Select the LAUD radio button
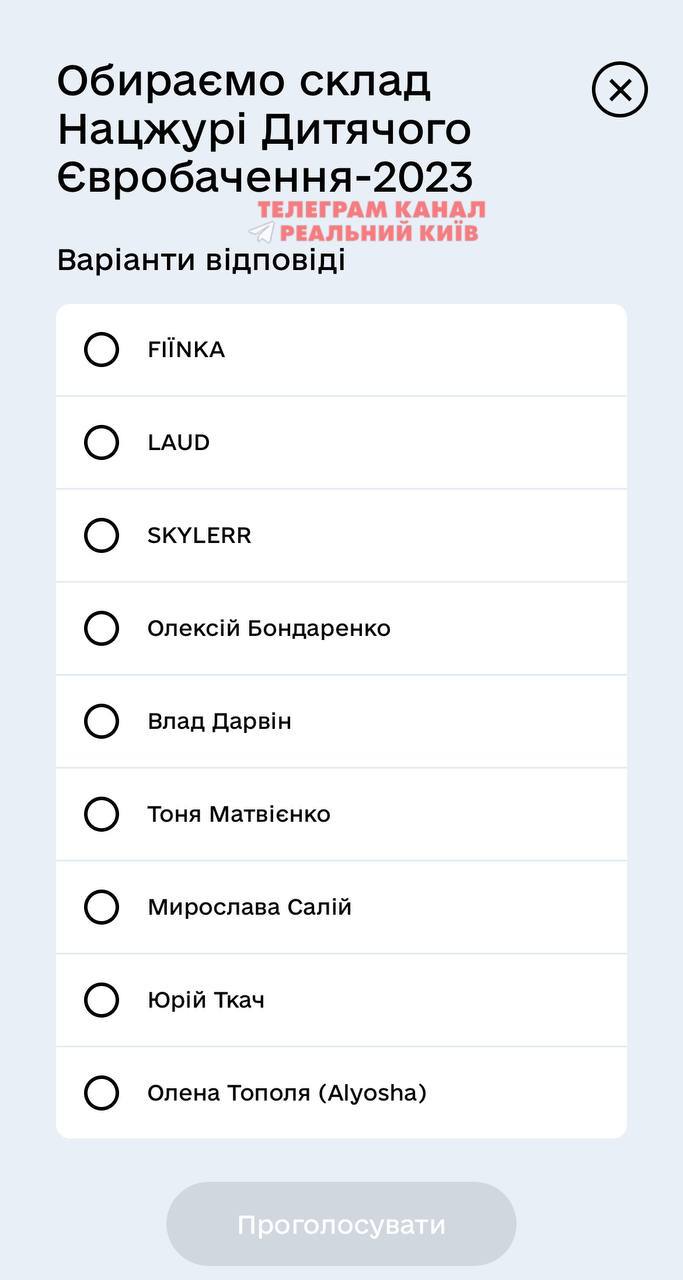683x1280 pixels. pyautogui.click(x=101, y=442)
